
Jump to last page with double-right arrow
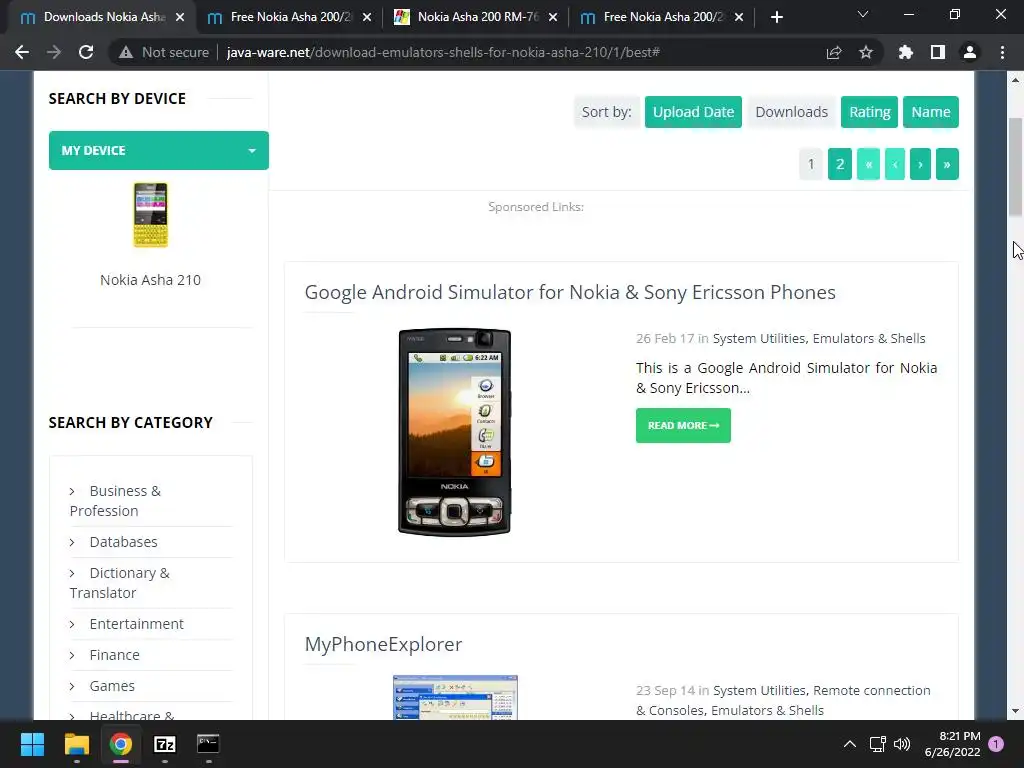[947, 164]
